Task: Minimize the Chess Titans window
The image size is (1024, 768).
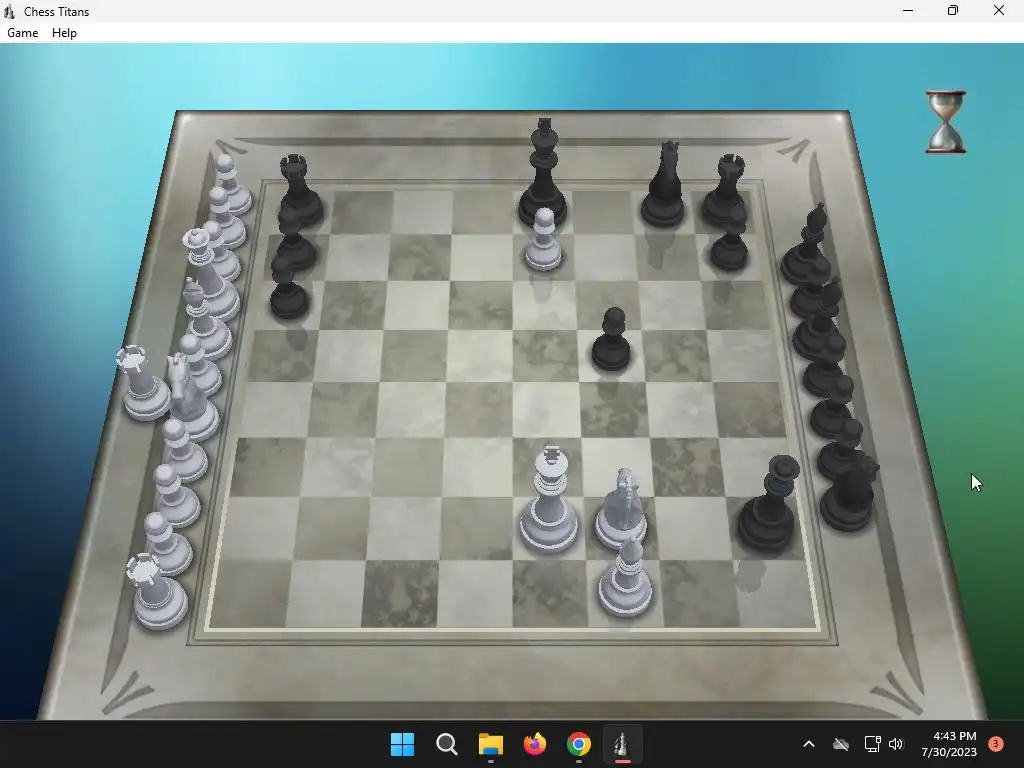Action: [x=908, y=10]
